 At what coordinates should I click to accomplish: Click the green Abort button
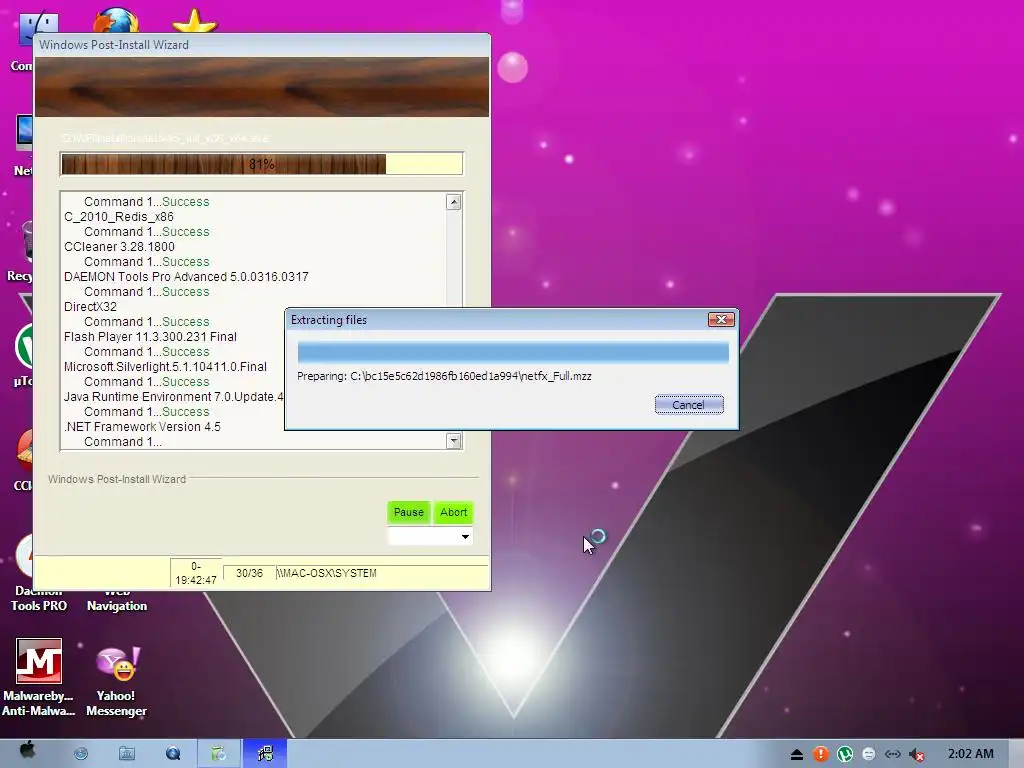pos(453,512)
